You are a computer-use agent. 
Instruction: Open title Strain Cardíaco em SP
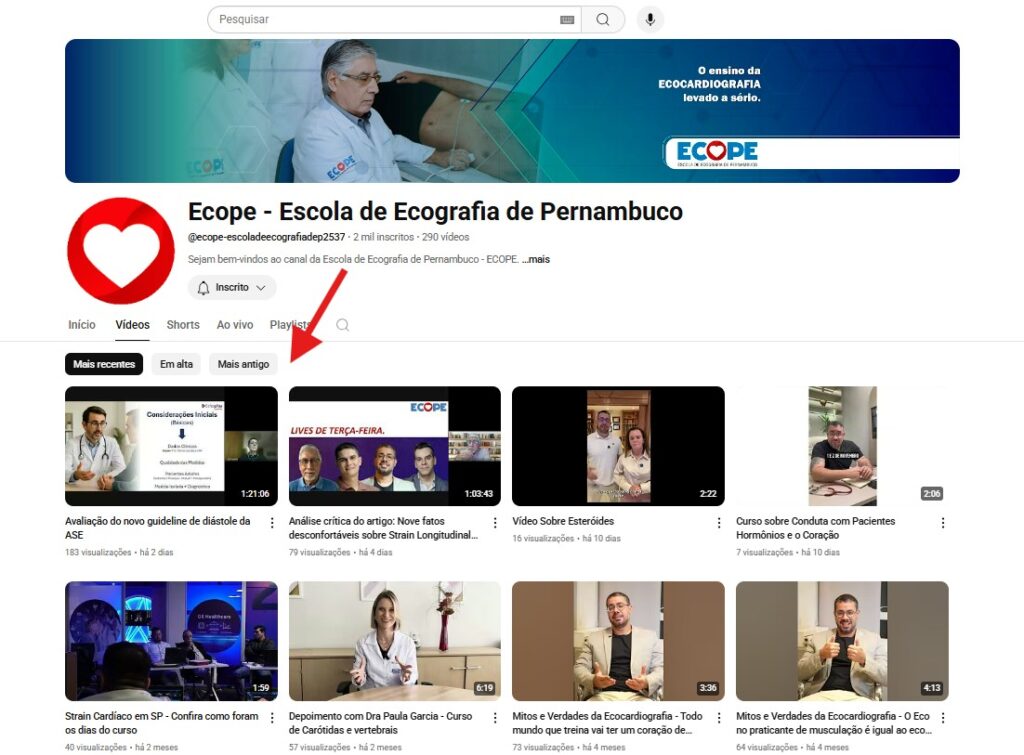point(161,723)
